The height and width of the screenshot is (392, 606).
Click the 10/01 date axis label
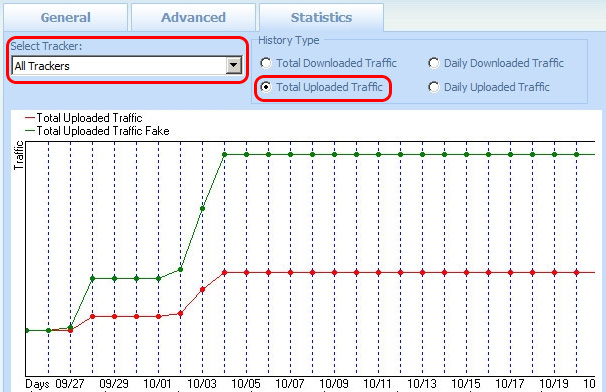[x=158, y=384]
